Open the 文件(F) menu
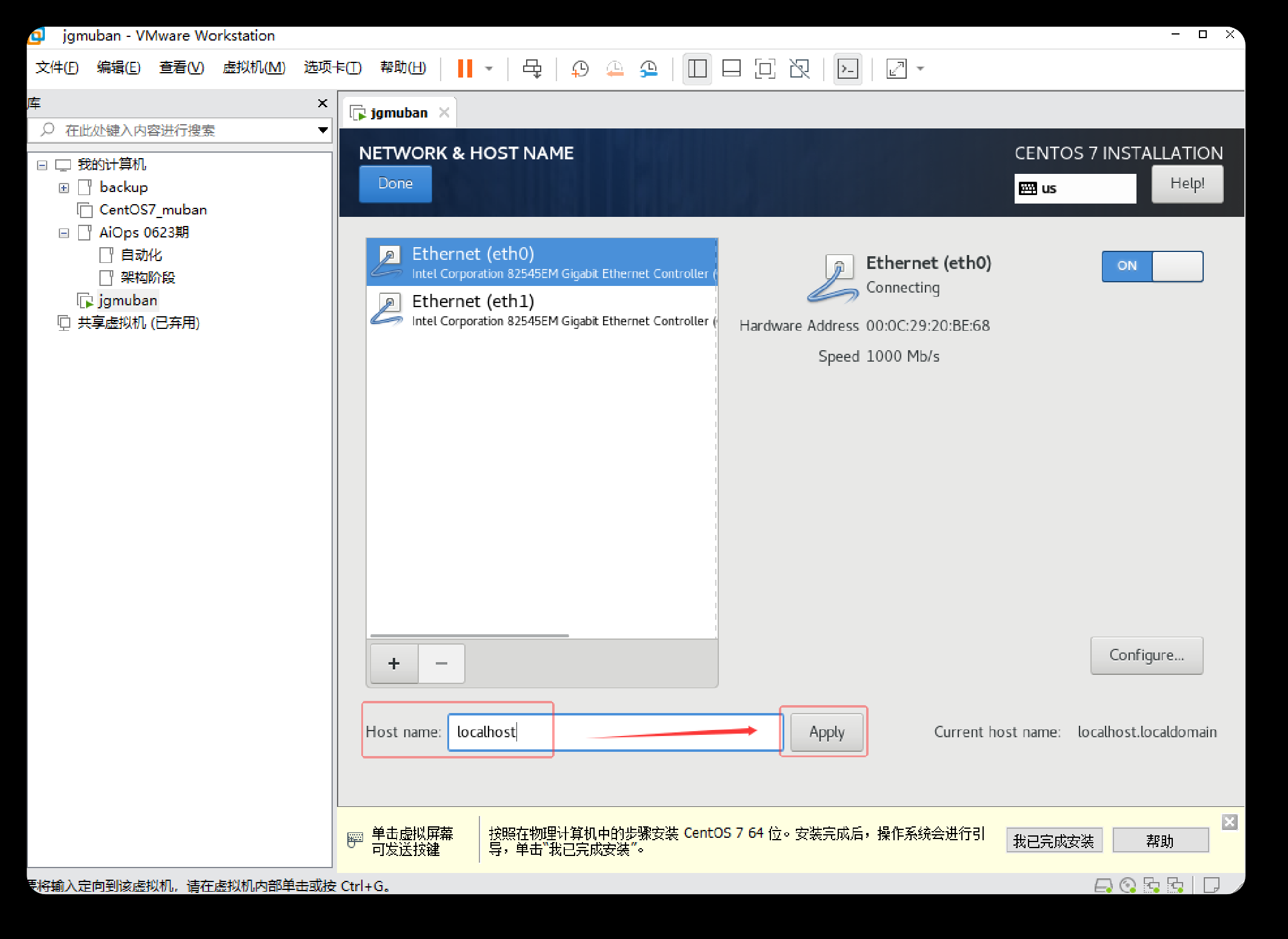The width and height of the screenshot is (1288, 939). tap(57, 67)
